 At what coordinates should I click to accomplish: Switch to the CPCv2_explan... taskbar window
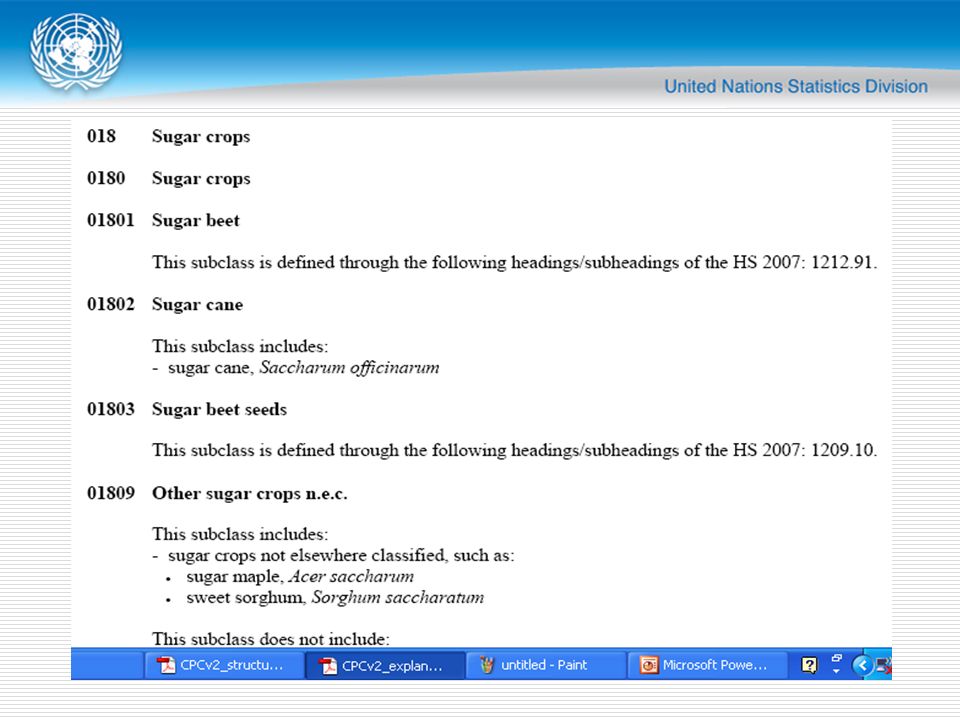click(x=384, y=665)
